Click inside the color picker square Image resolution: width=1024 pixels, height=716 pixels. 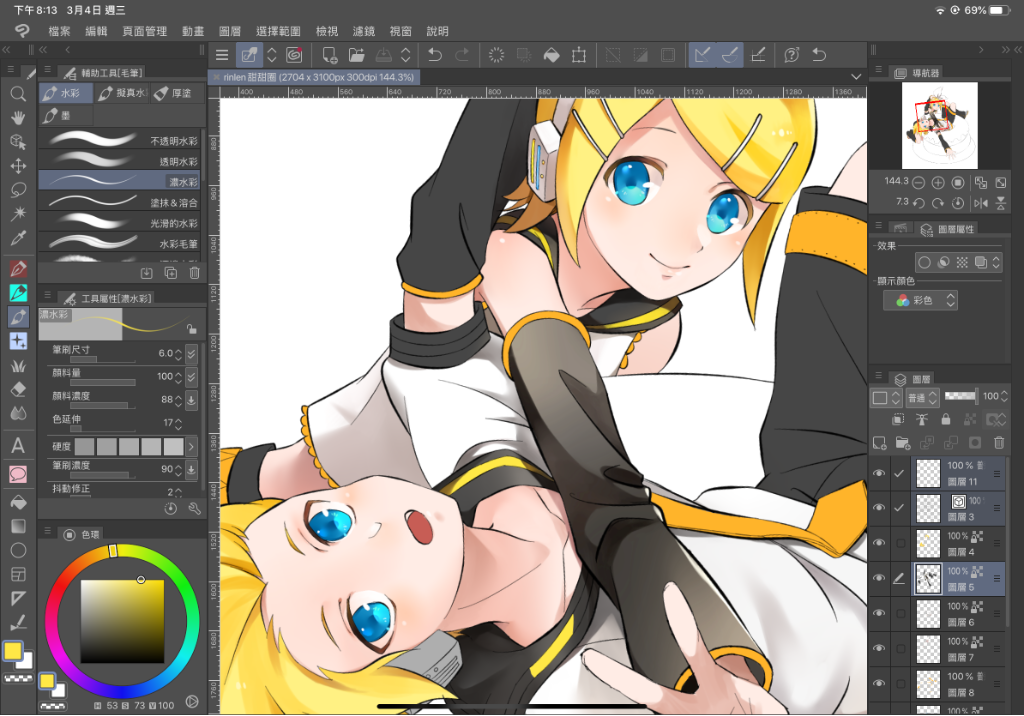tap(122, 621)
